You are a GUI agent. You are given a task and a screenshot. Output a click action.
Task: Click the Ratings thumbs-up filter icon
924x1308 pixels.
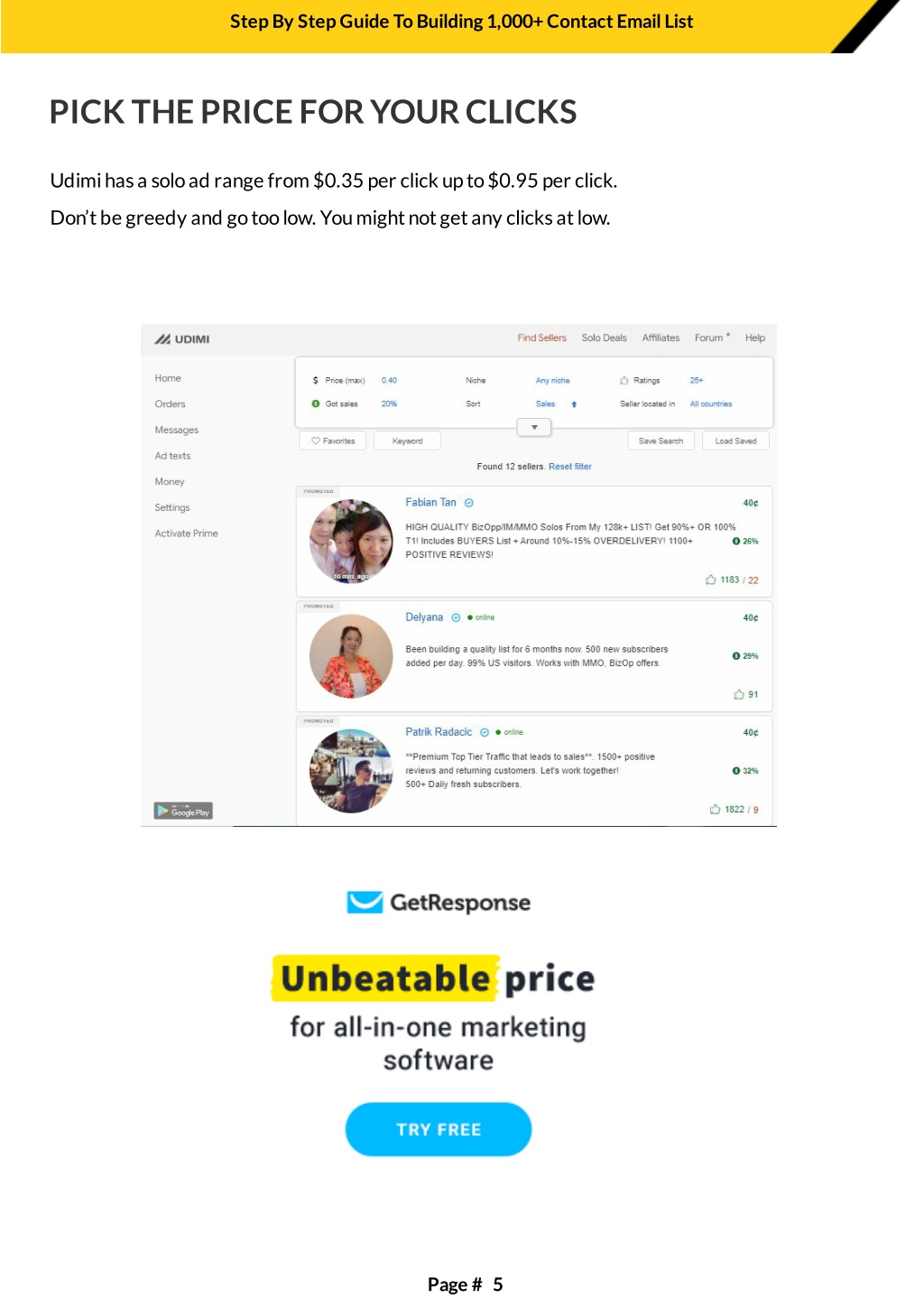pos(624,380)
